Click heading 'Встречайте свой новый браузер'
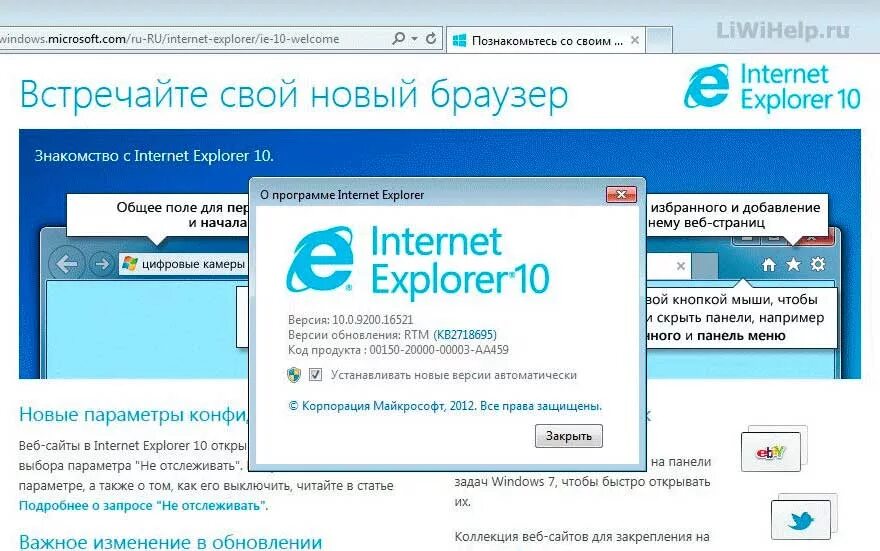 294,95
